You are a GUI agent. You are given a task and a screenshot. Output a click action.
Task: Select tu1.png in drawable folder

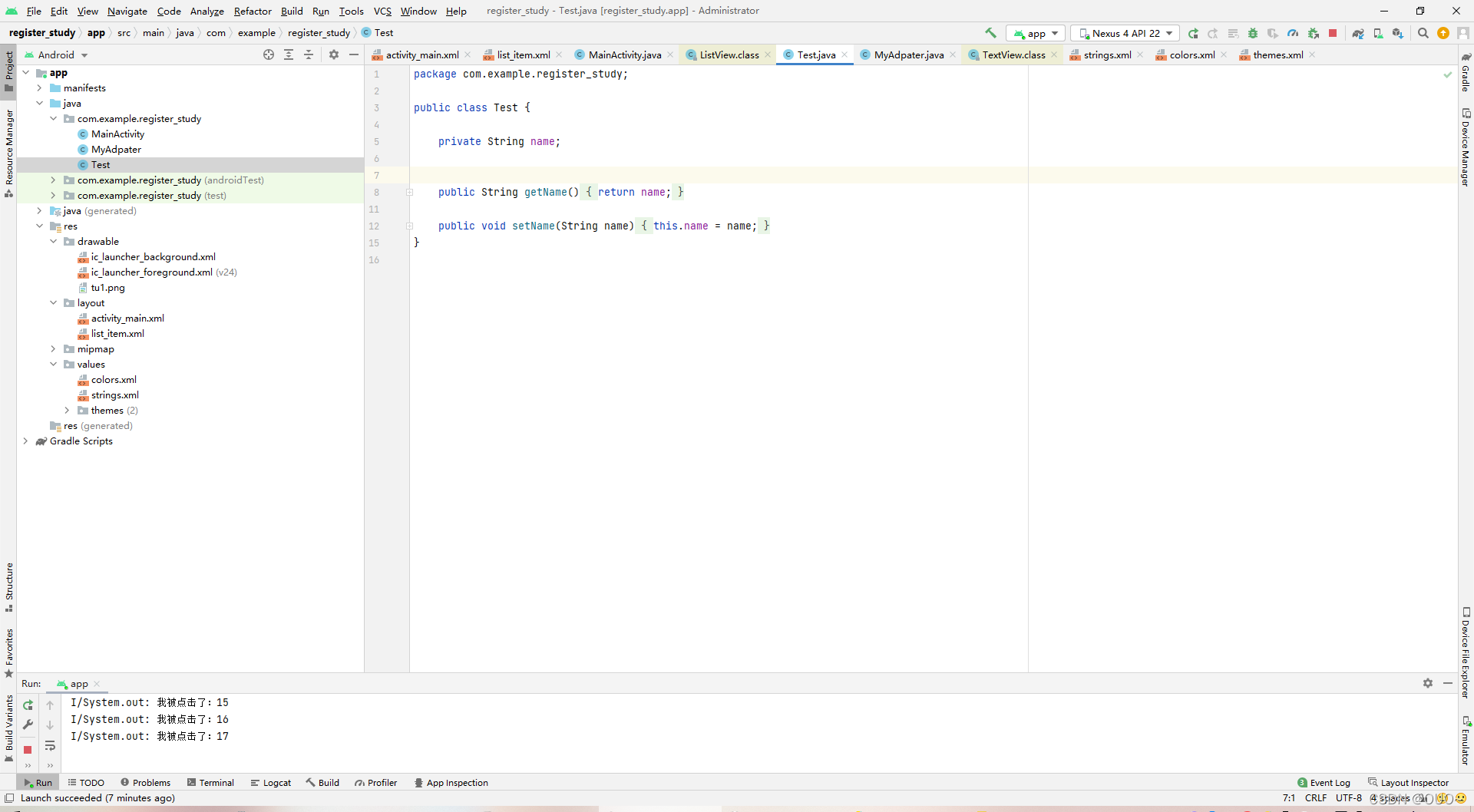coord(107,288)
